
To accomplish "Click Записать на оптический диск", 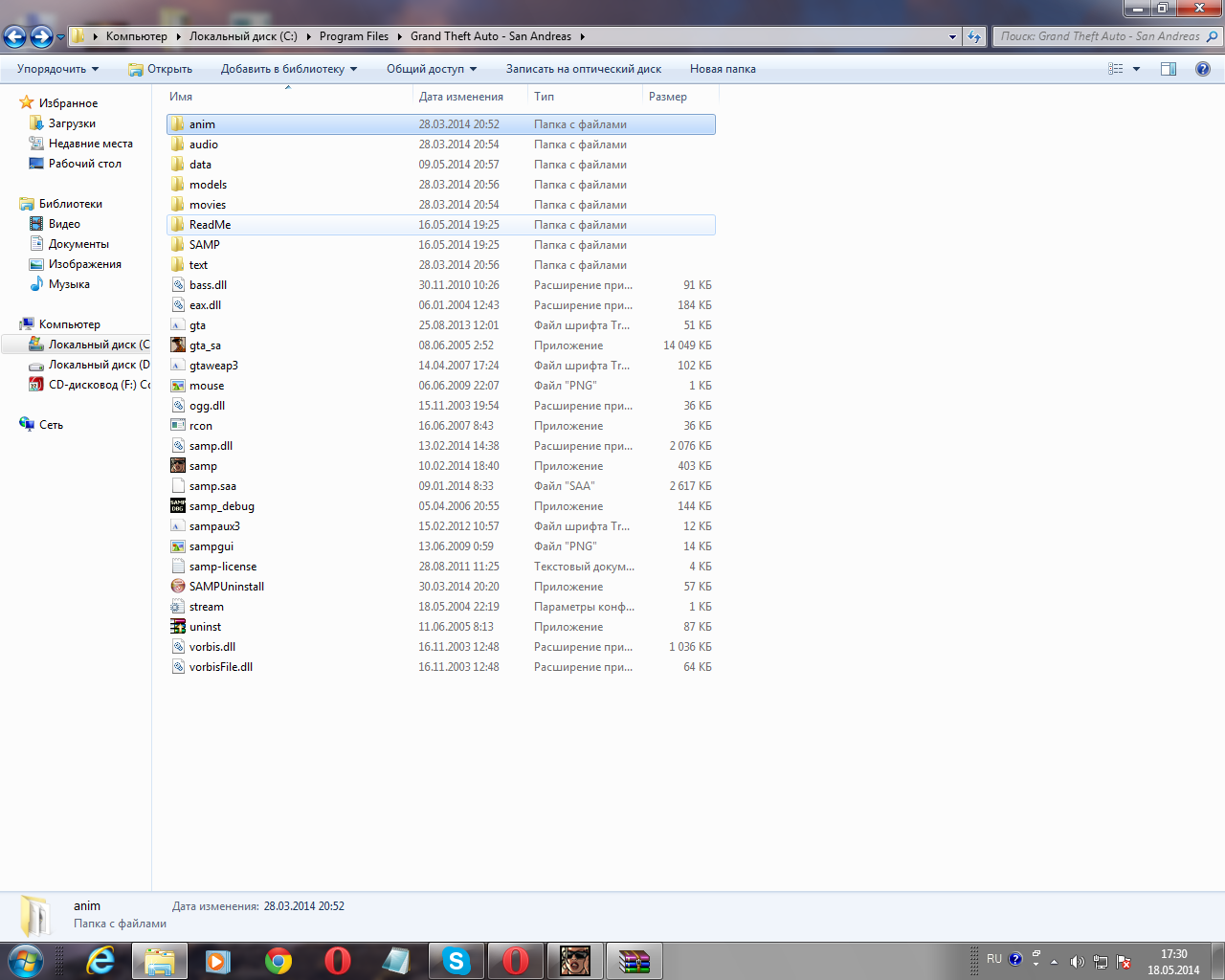I will pos(584,69).
